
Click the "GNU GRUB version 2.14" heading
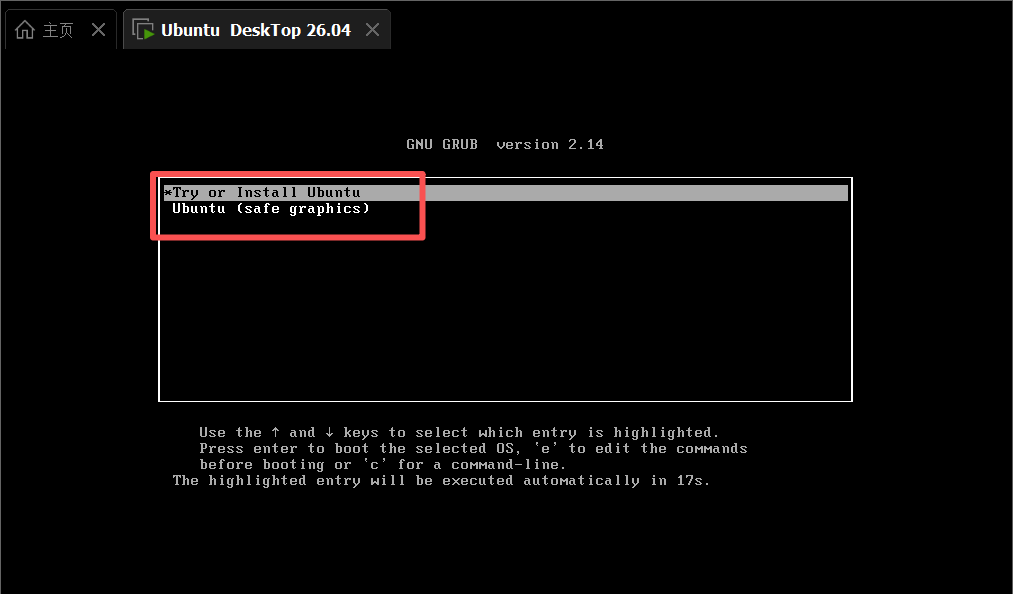(505, 145)
